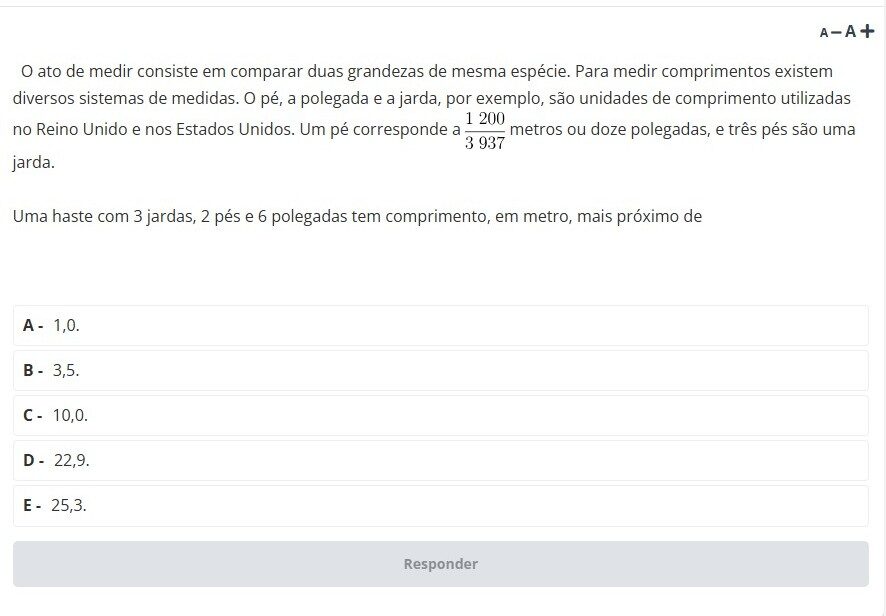Click the bold 'E -' option letter label
This screenshot has width=886, height=616.
tap(33, 505)
